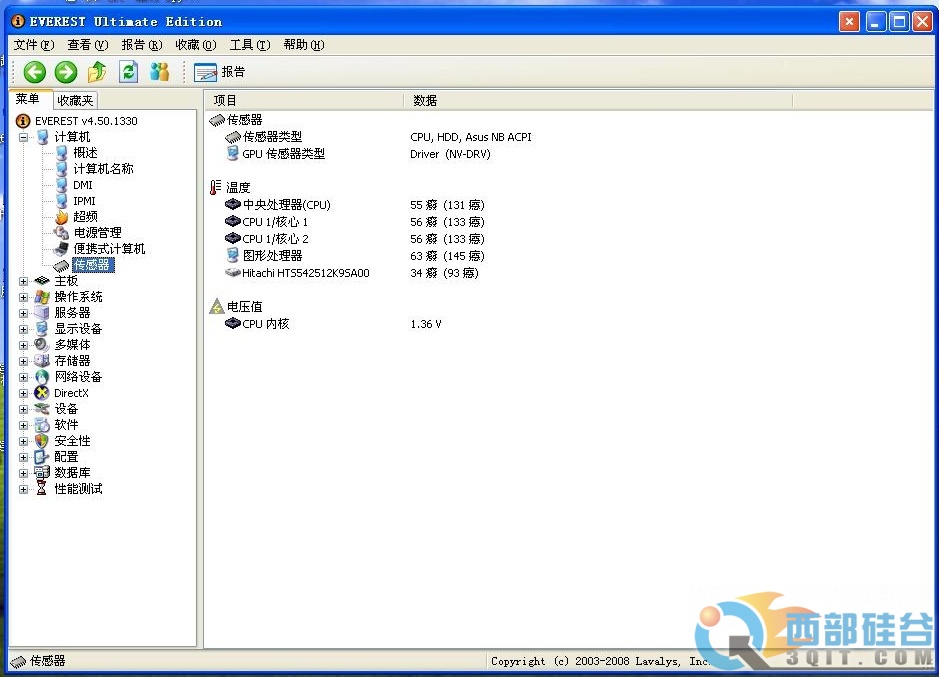The image size is (939, 677).
Task: Select the highlighted 传感器 tree item
Action: point(92,265)
